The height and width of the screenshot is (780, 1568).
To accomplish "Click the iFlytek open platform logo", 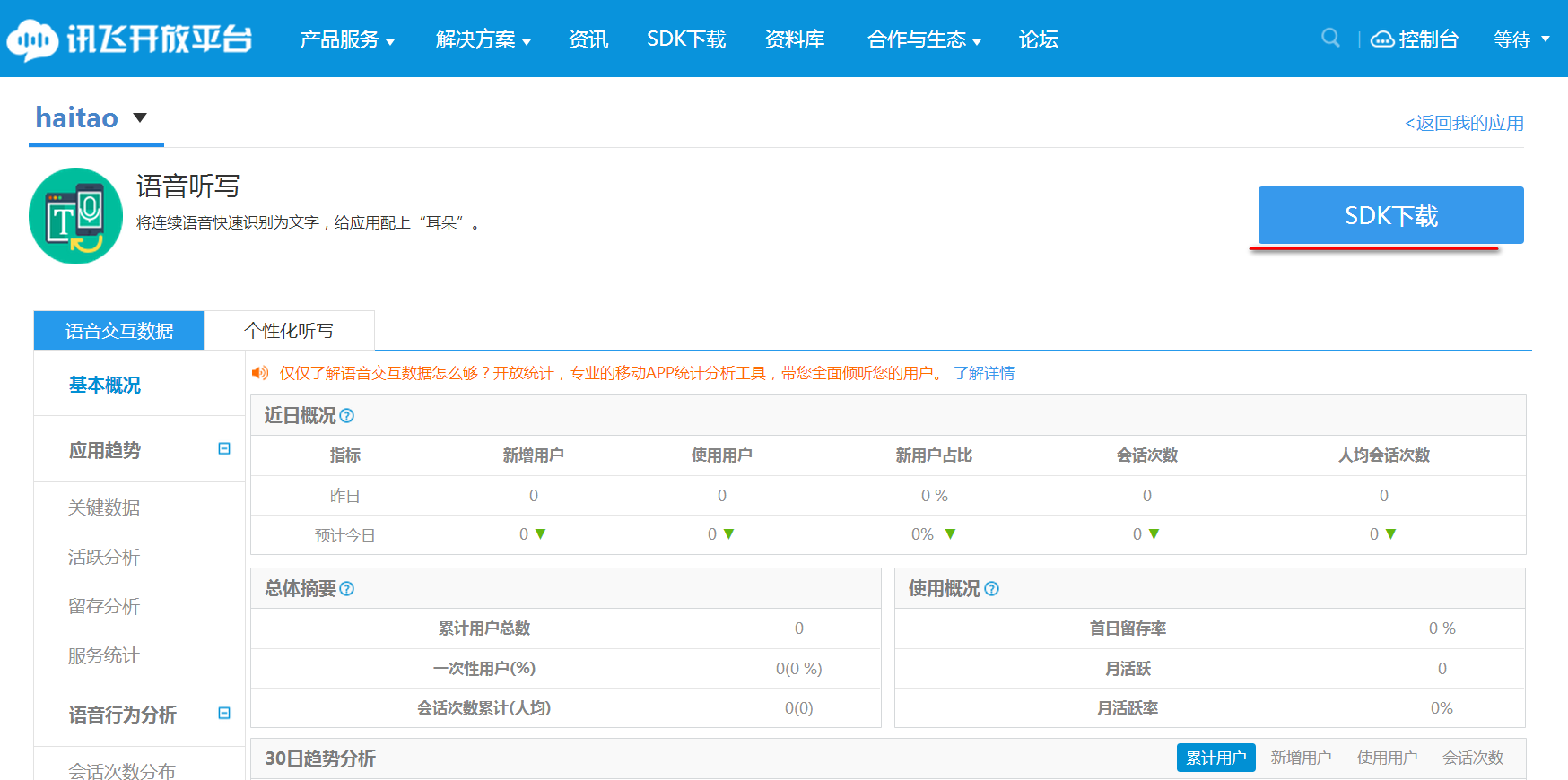I will pyautogui.click(x=130, y=39).
